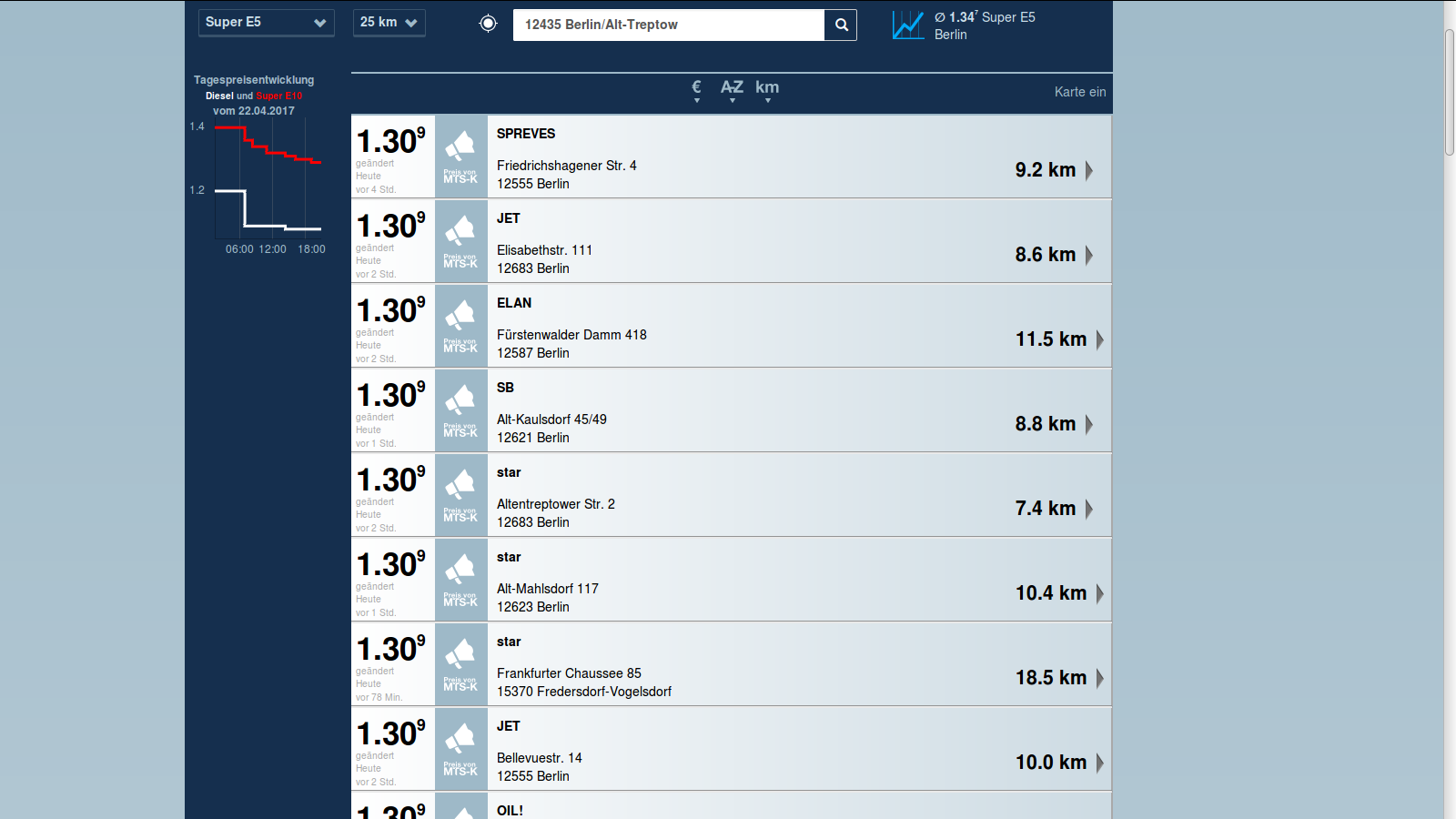Click the 9.2 km distance for SPREVES

[1046, 170]
